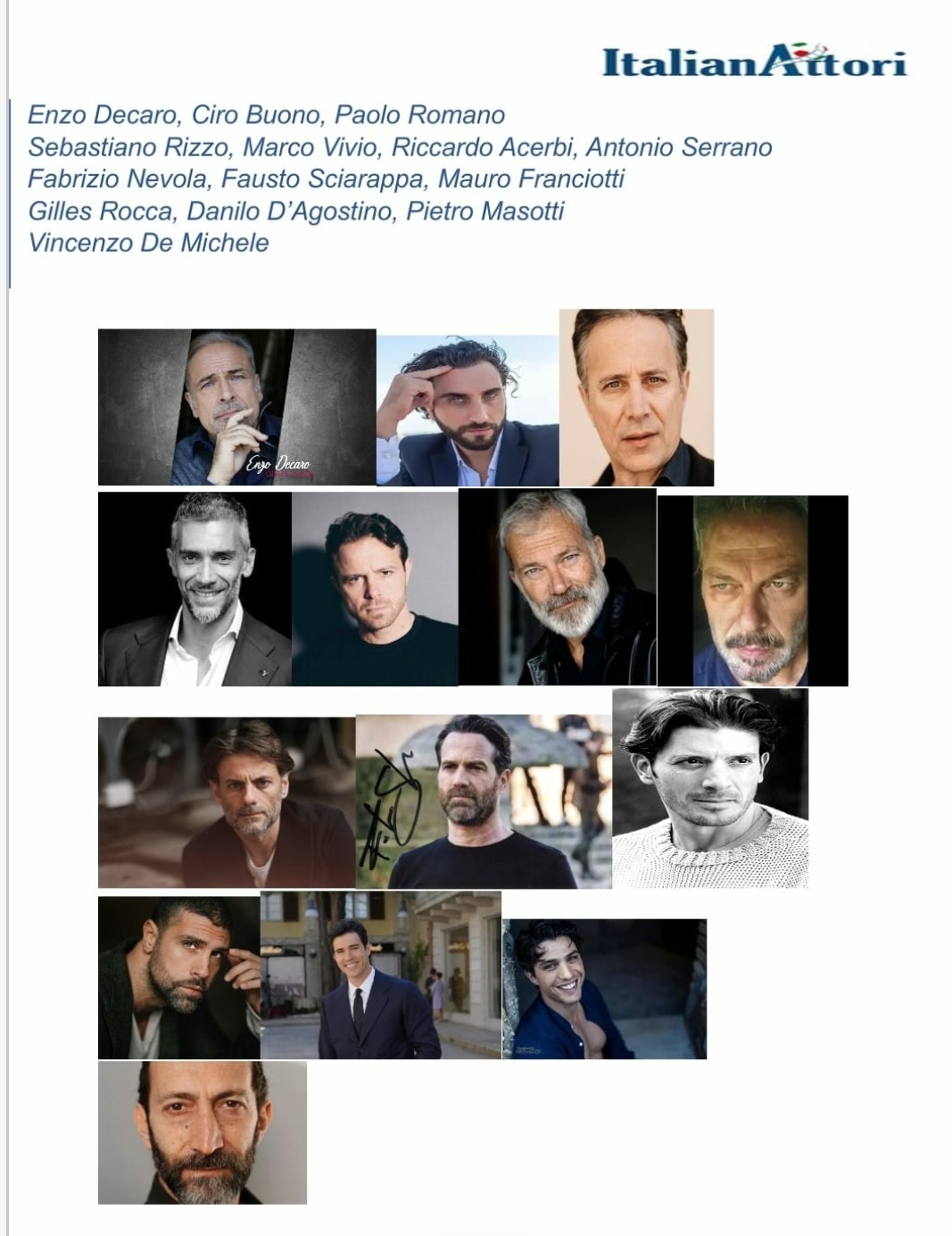Select photo of man touching his hair
The height and width of the screenshot is (1236, 952).
pyautogui.click(x=468, y=411)
